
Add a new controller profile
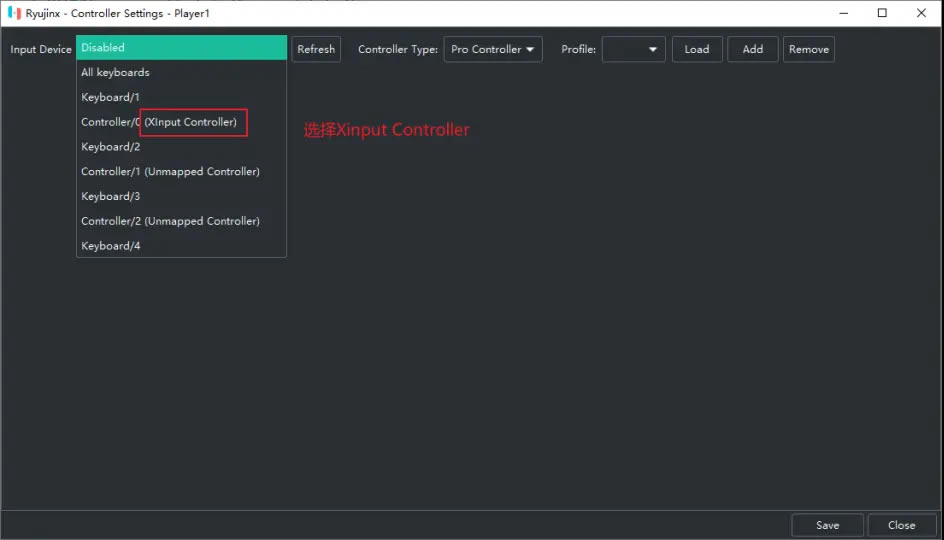click(753, 49)
